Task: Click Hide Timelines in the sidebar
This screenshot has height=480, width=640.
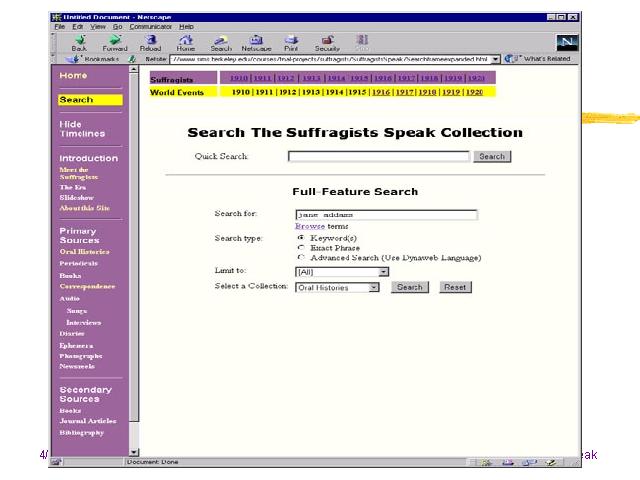Action: (82, 129)
